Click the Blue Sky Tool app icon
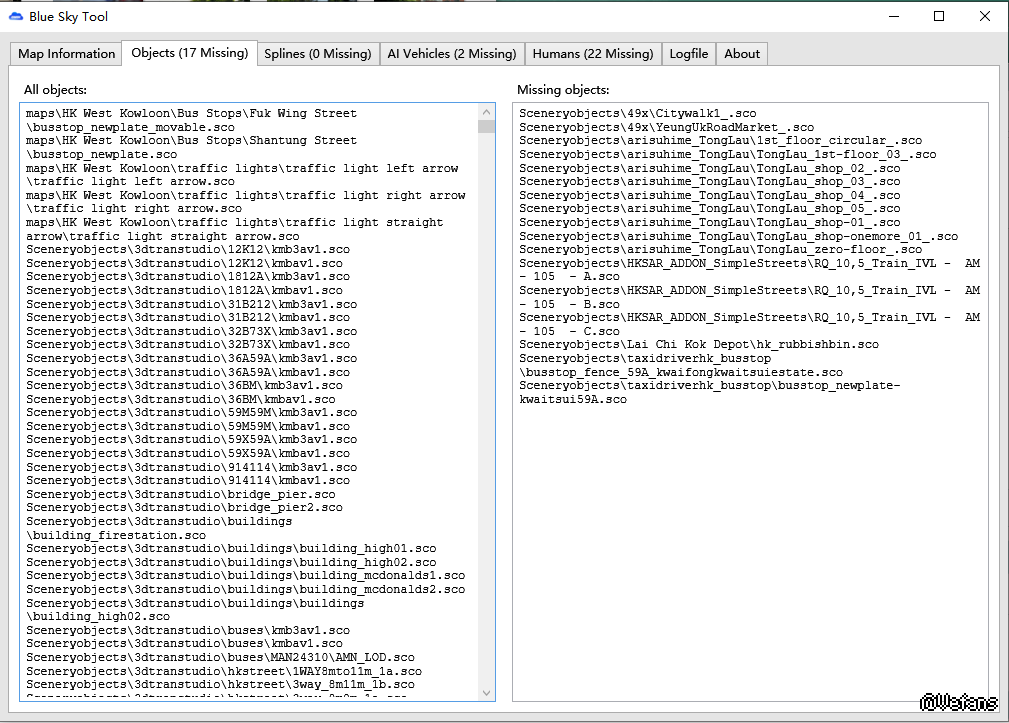1009x723 pixels. click(x=16, y=16)
